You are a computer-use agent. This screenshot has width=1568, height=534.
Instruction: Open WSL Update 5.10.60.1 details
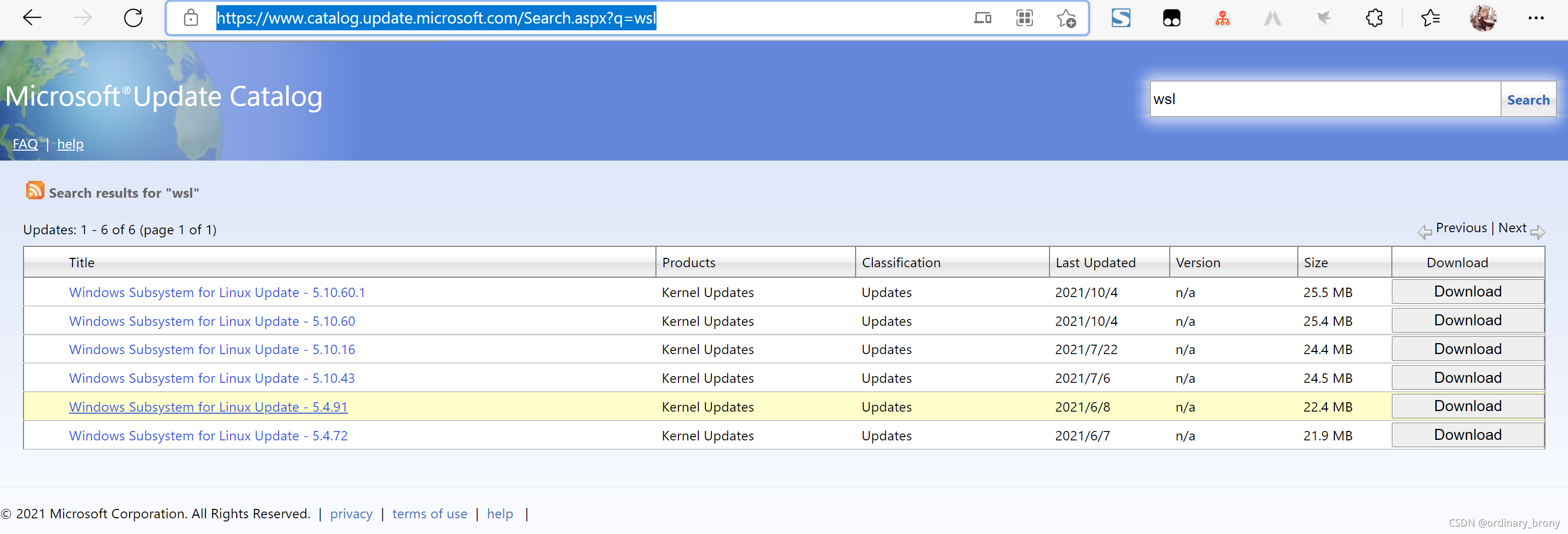217,292
